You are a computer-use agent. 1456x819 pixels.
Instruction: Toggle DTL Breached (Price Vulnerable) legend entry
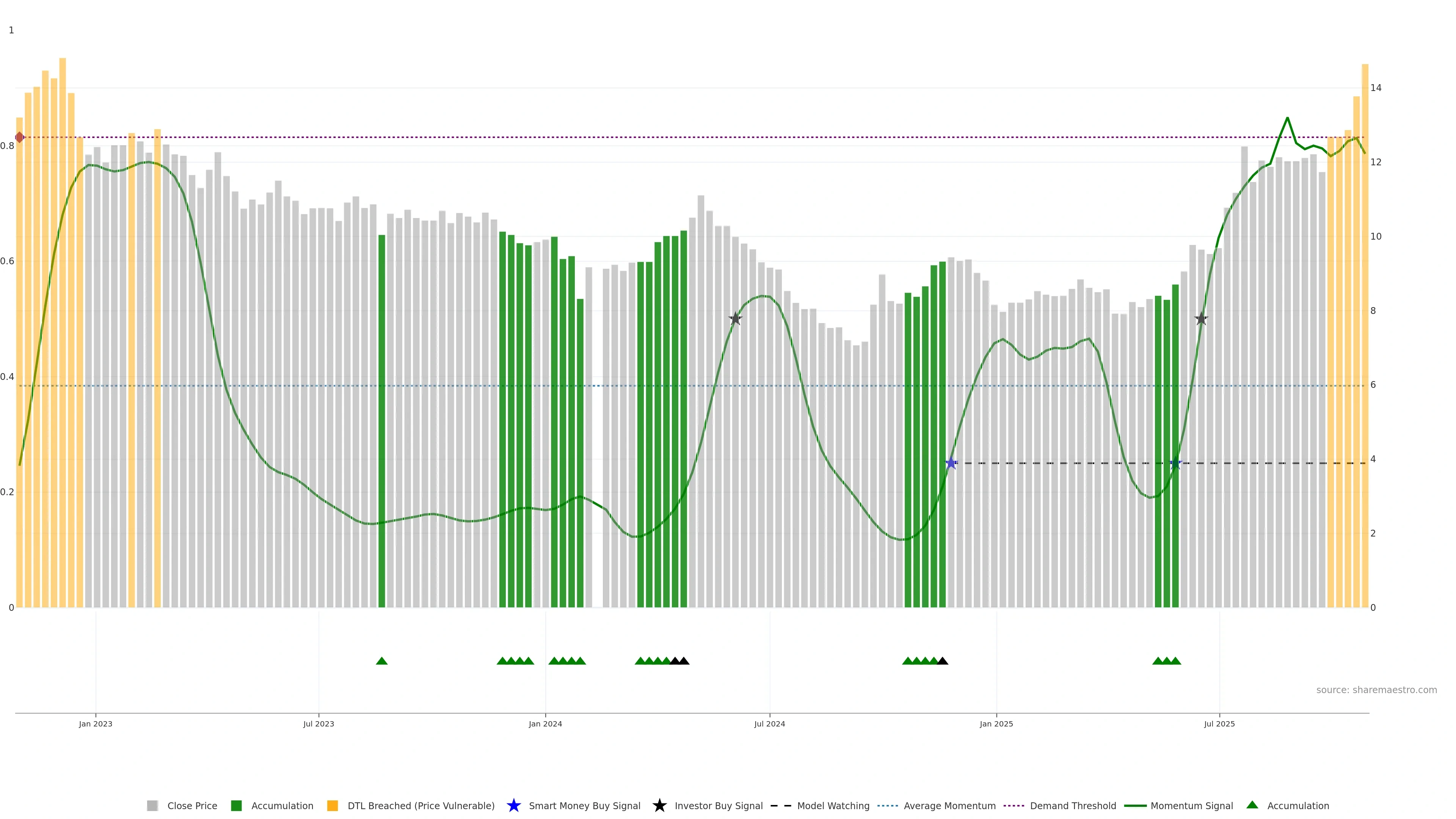tap(420, 805)
